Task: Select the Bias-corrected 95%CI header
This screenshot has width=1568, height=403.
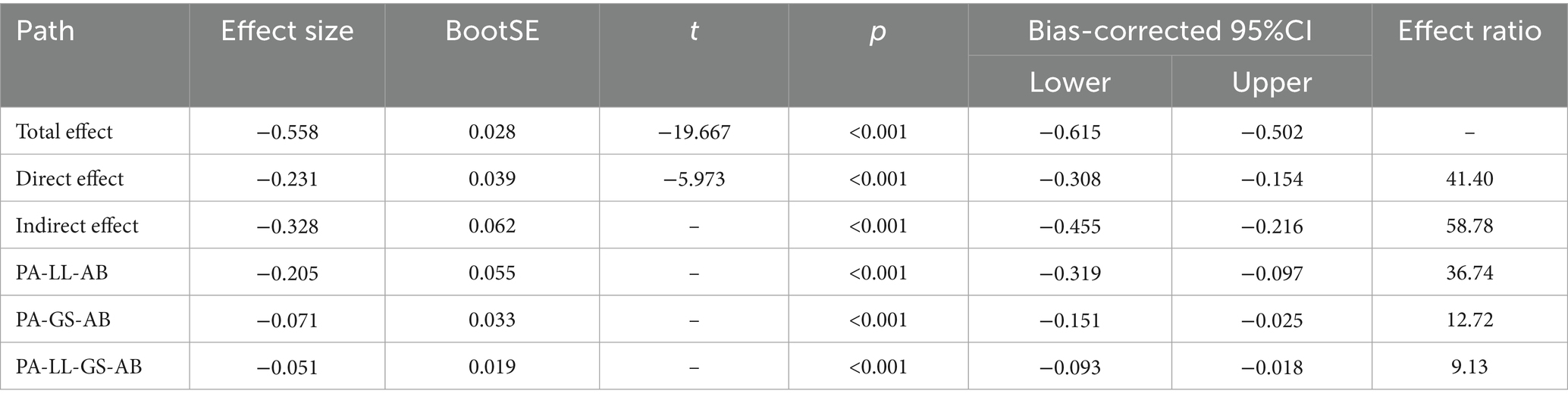Action: (1169, 32)
